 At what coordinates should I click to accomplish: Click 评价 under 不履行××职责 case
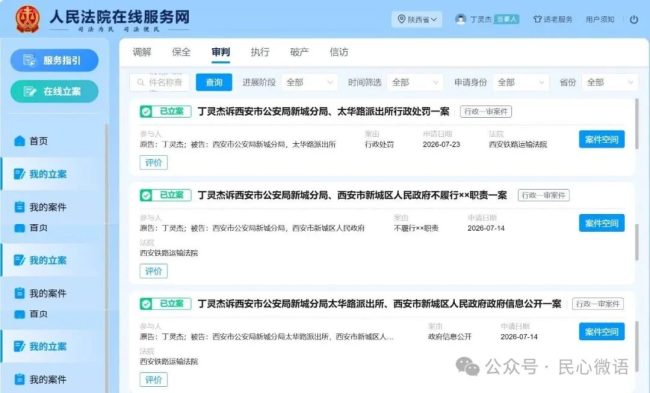pyautogui.click(x=153, y=271)
